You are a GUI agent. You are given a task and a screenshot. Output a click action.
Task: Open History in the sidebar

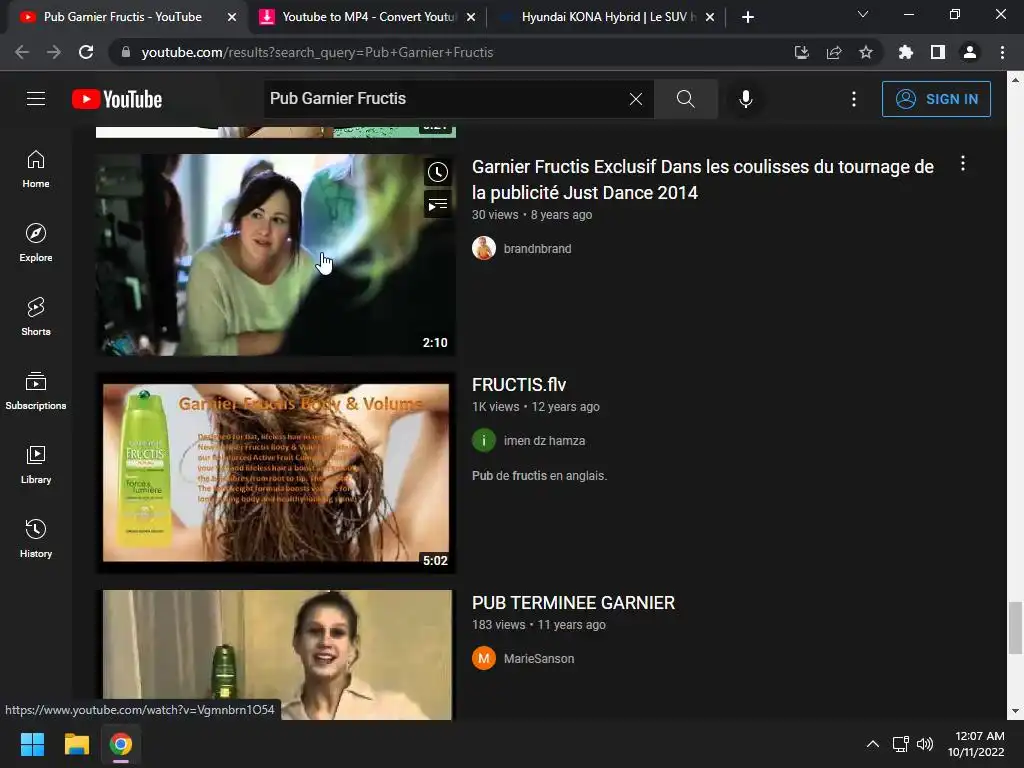tap(36, 538)
